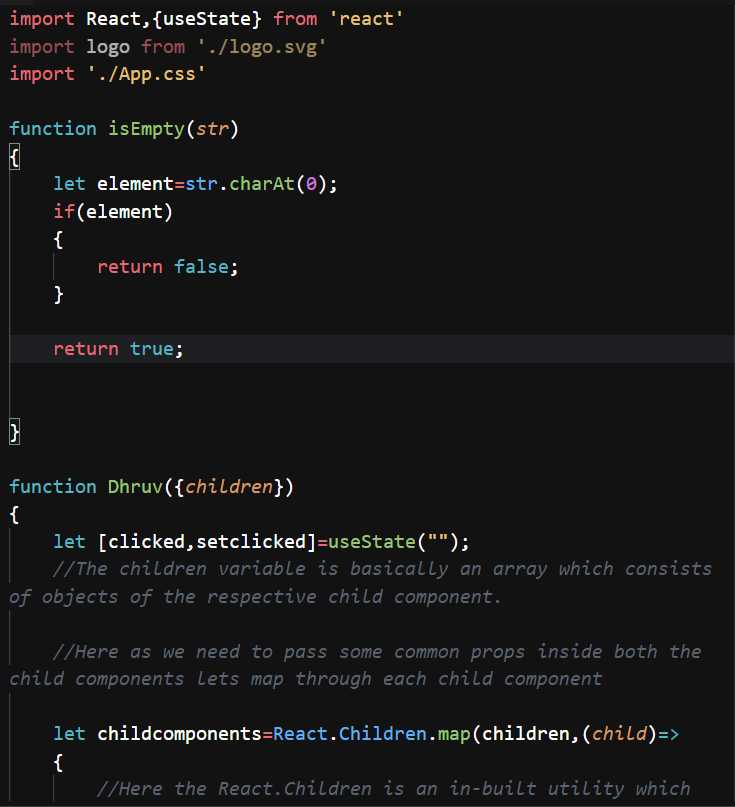Click charAt method call
The height and width of the screenshot is (807, 735).
(x=261, y=184)
